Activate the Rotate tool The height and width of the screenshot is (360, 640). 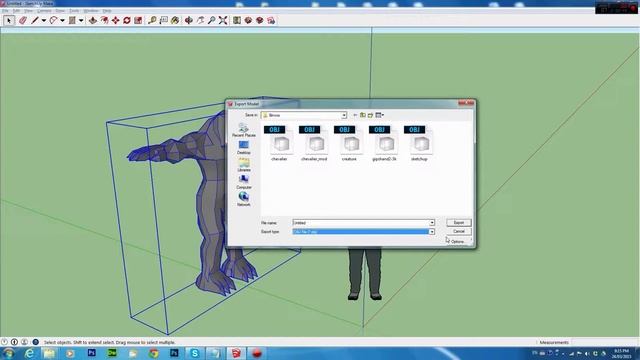pyautogui.click(x=127, y=20)
